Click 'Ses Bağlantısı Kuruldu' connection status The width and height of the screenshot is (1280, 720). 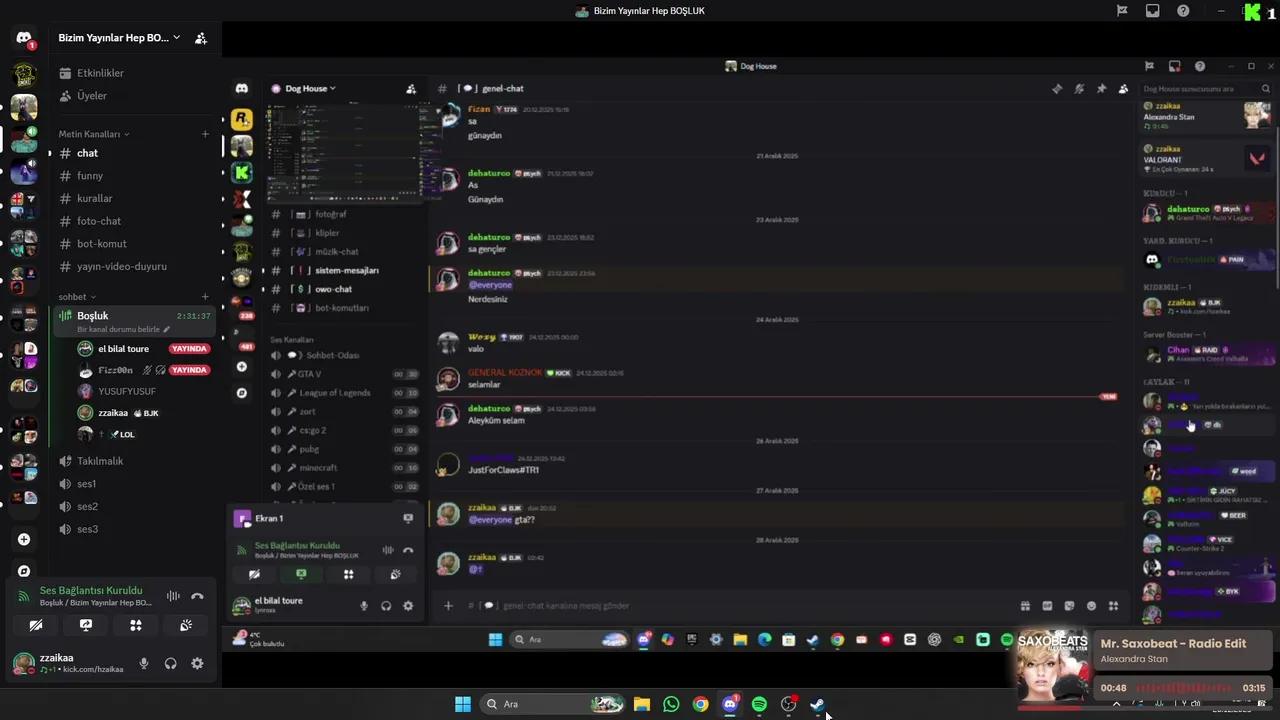(x=91, y=590)
